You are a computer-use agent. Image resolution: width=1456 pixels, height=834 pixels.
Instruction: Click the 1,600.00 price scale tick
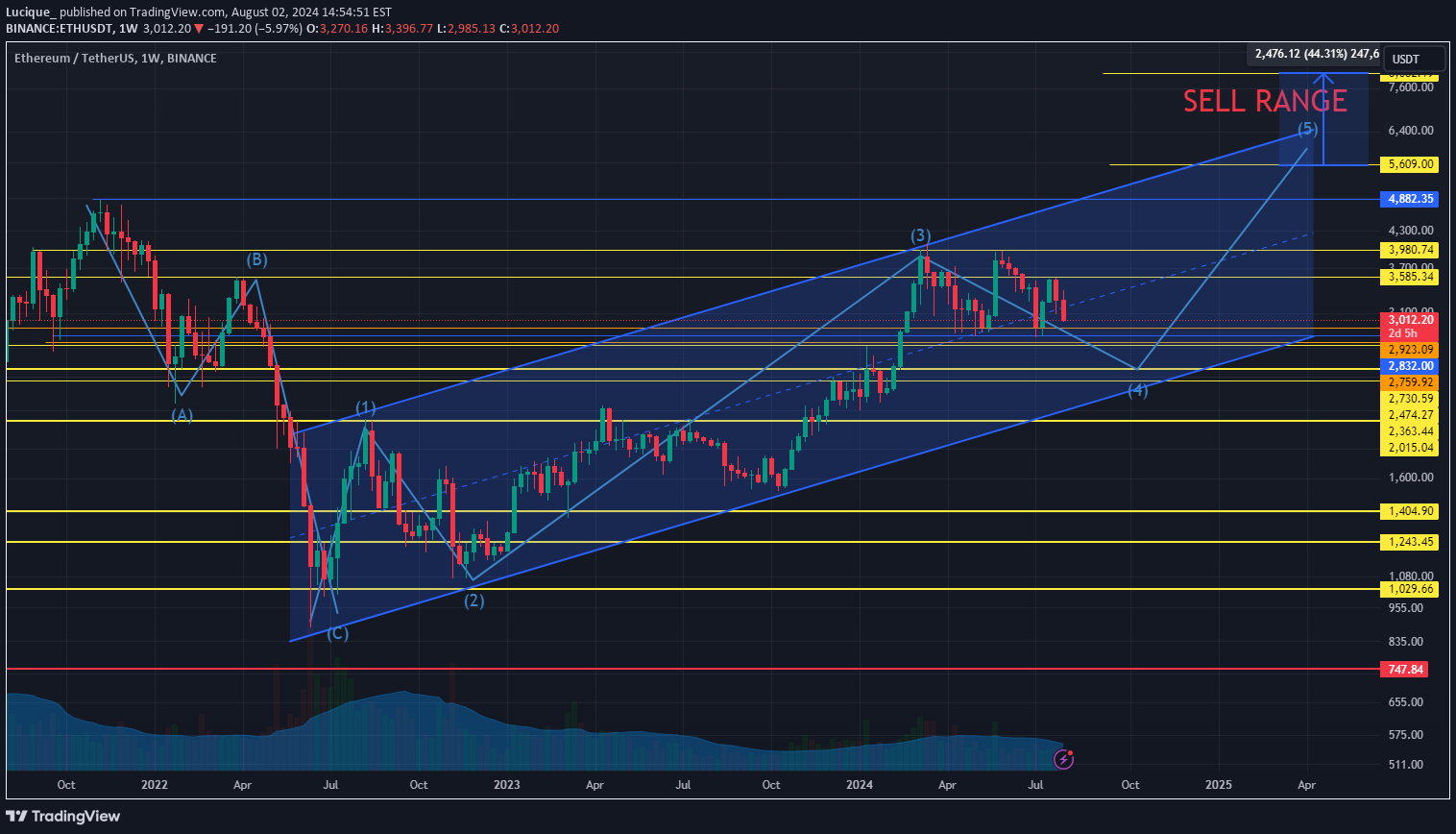1411,478
